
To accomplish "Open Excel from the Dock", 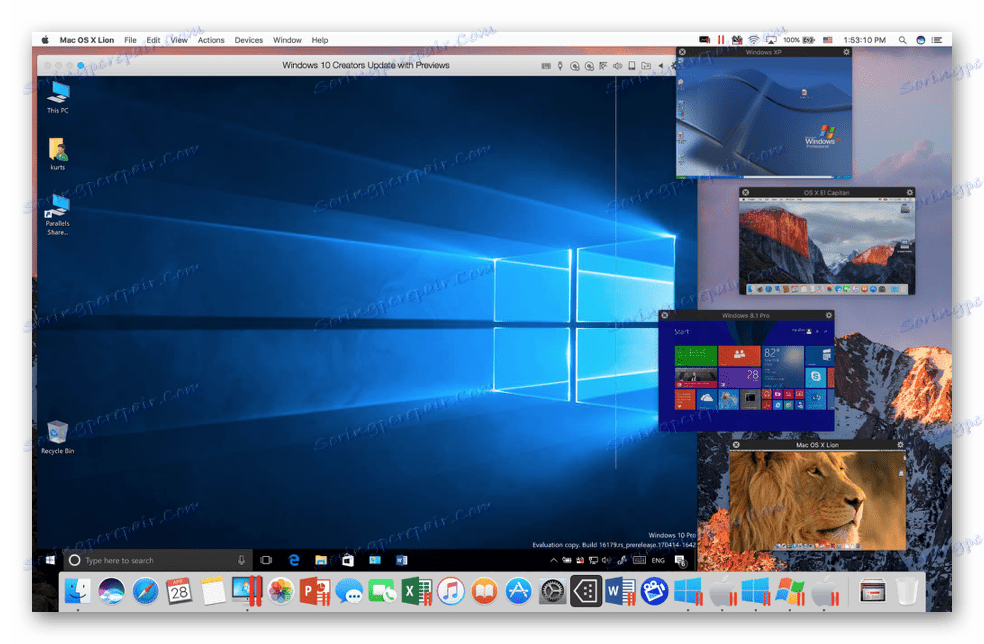I will [416, 591].
